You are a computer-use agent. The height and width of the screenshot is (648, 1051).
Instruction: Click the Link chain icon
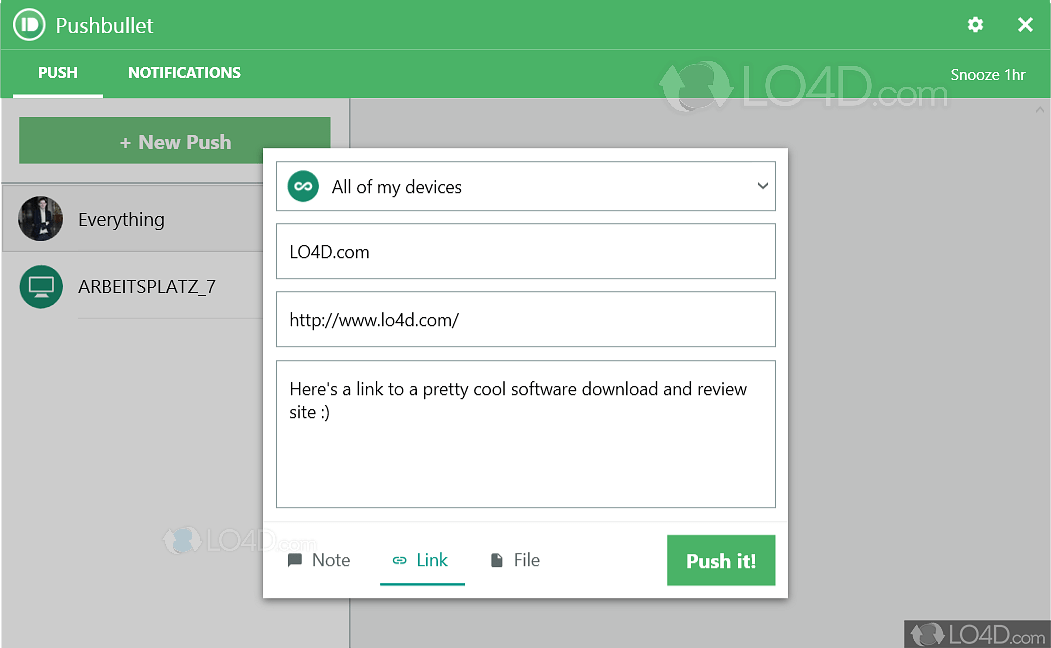click(x=399, y=560)
